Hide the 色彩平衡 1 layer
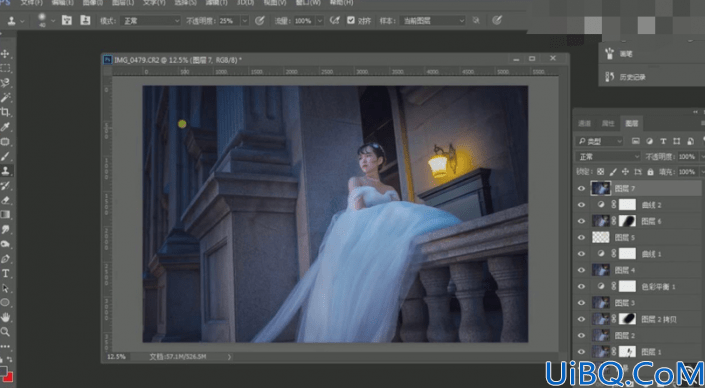This screenshot has height=388, width=705. point(581,286)
